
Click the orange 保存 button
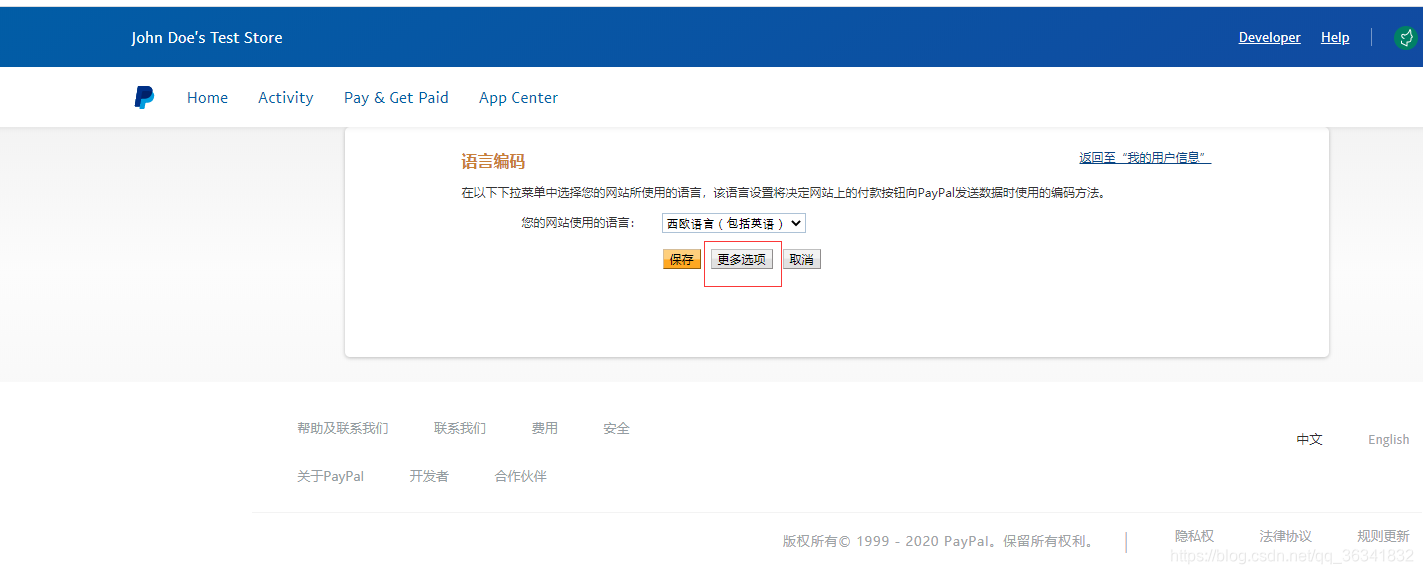tap(682, 259)
